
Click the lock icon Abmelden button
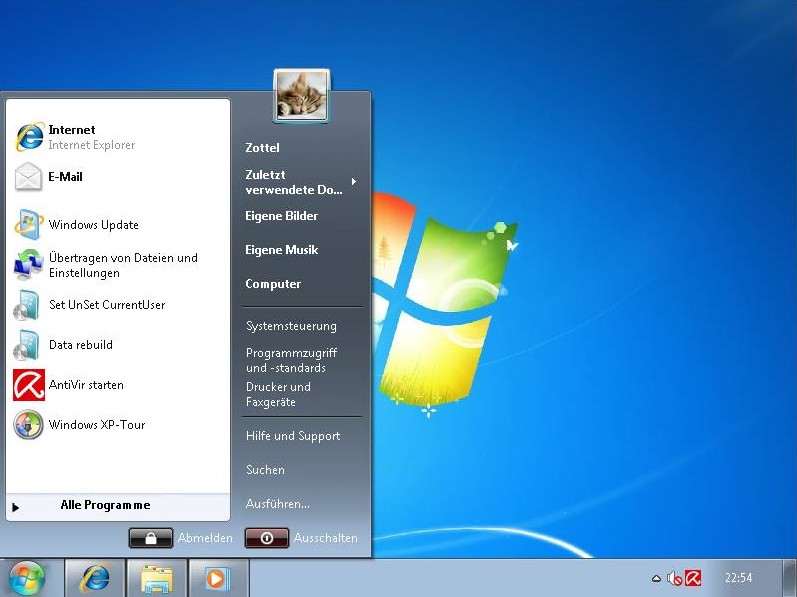(x=150, y=538)
